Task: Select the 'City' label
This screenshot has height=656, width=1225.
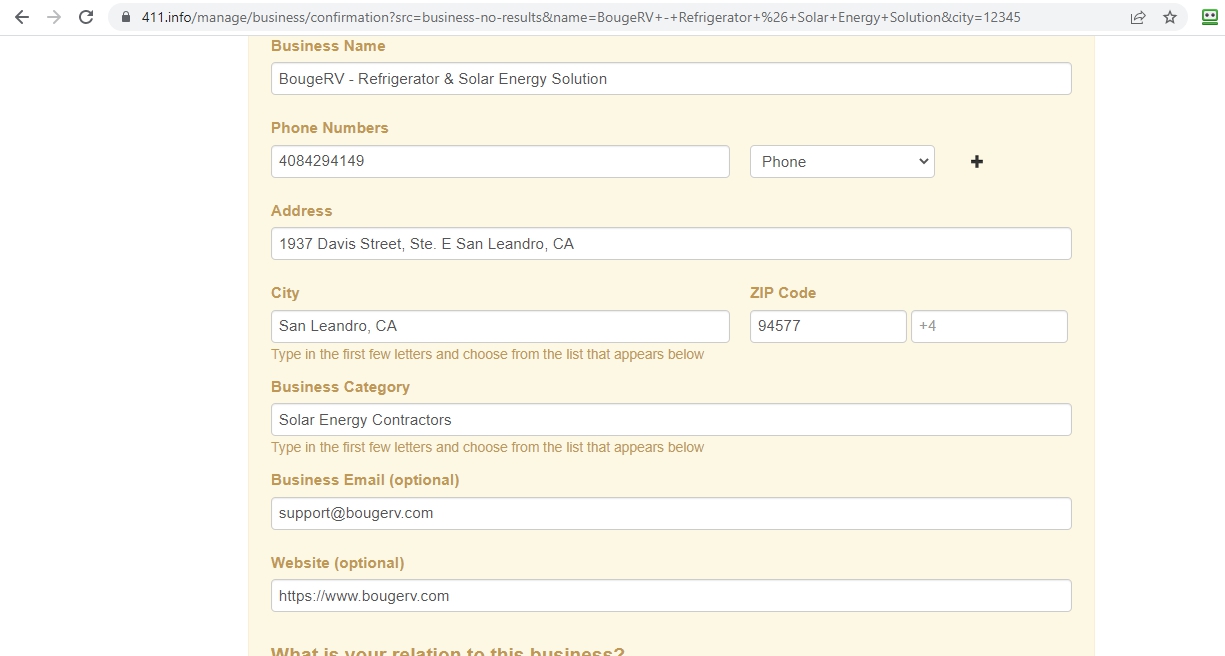Action: pos(285,293)
